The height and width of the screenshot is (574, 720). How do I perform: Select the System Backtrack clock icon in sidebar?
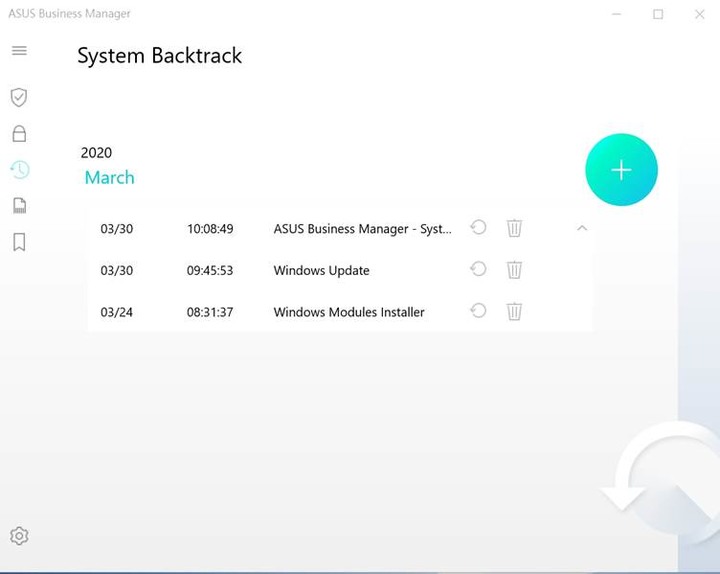point(20,170)
